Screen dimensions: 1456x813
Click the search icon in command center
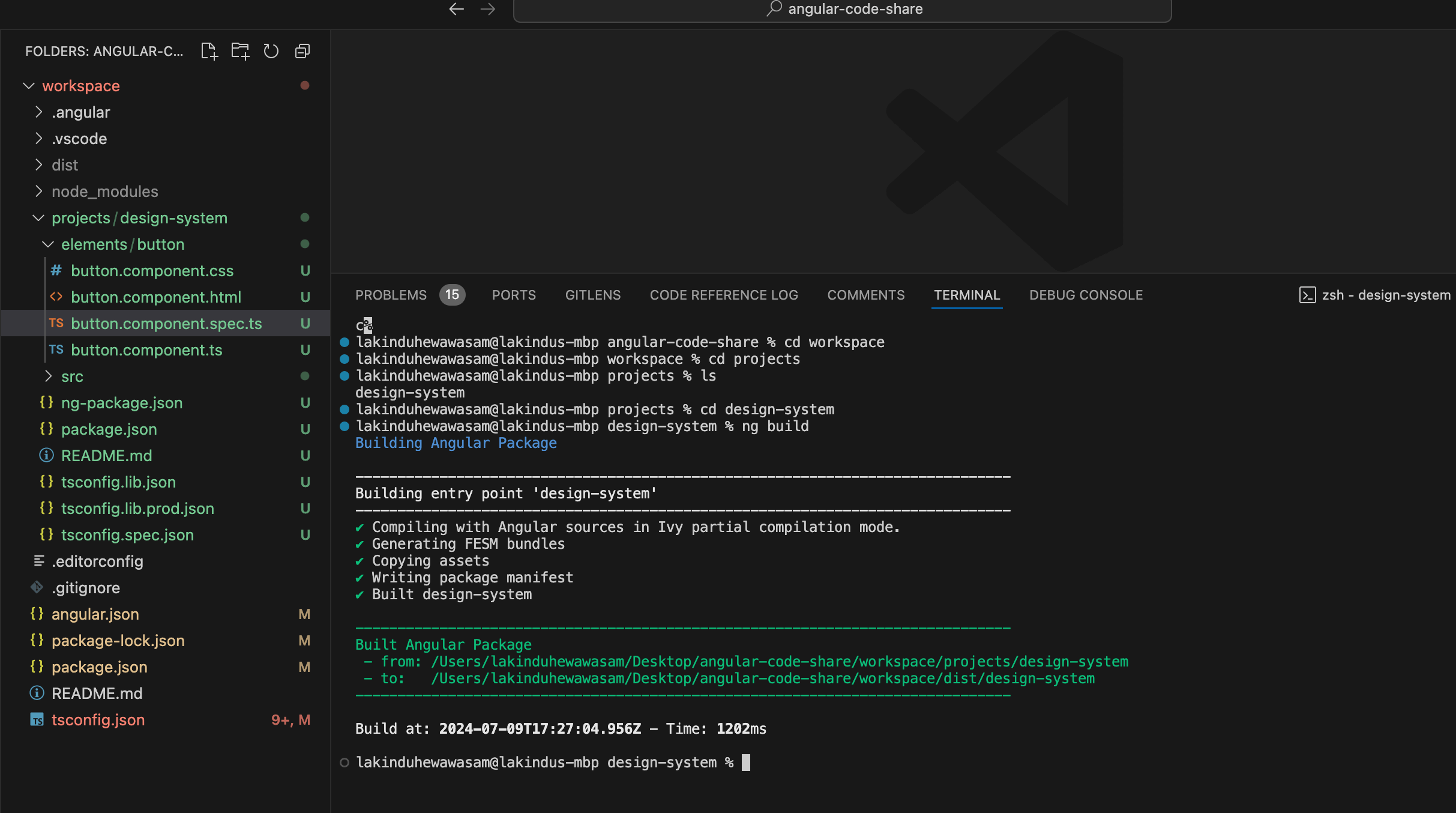(774, 8)
